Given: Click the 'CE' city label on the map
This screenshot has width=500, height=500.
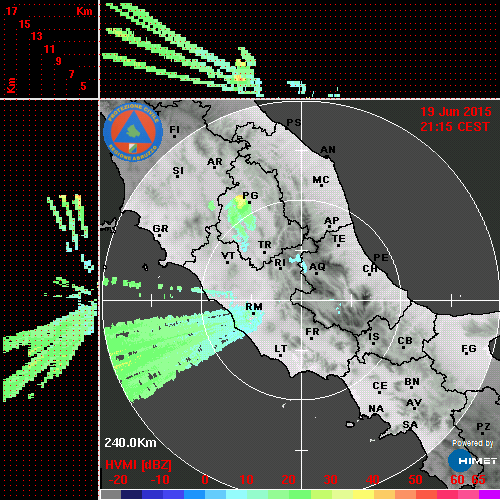Looking at the screenshot, I should 380,386.
